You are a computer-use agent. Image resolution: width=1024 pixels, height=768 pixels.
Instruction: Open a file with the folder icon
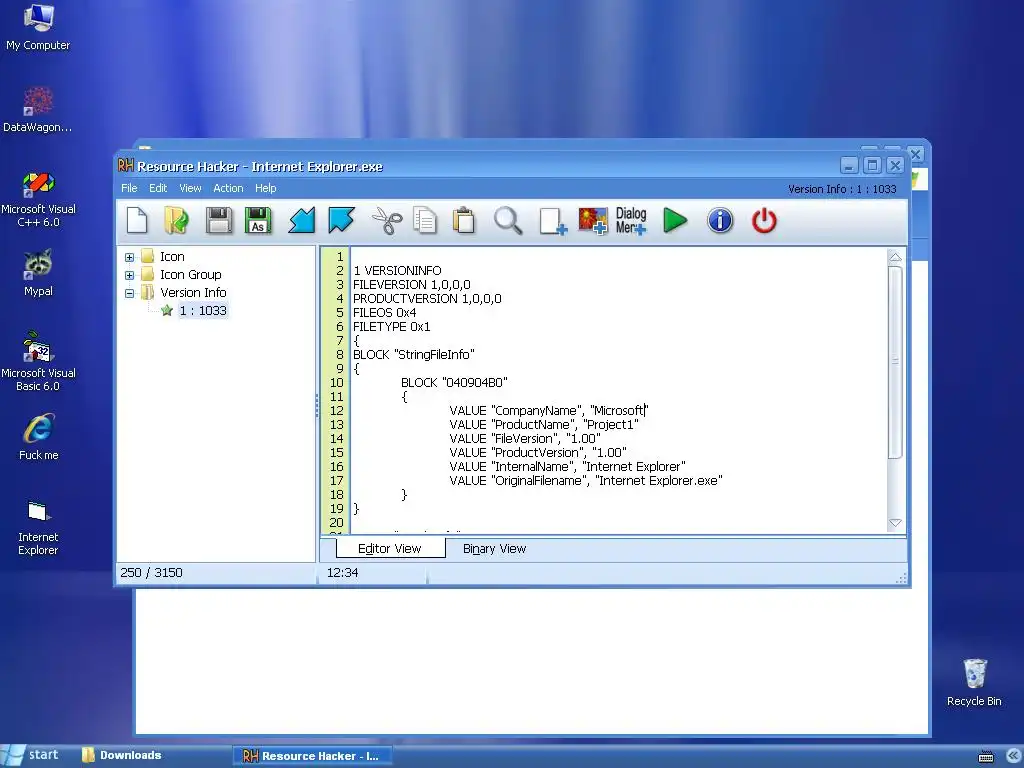coord(176,220)
